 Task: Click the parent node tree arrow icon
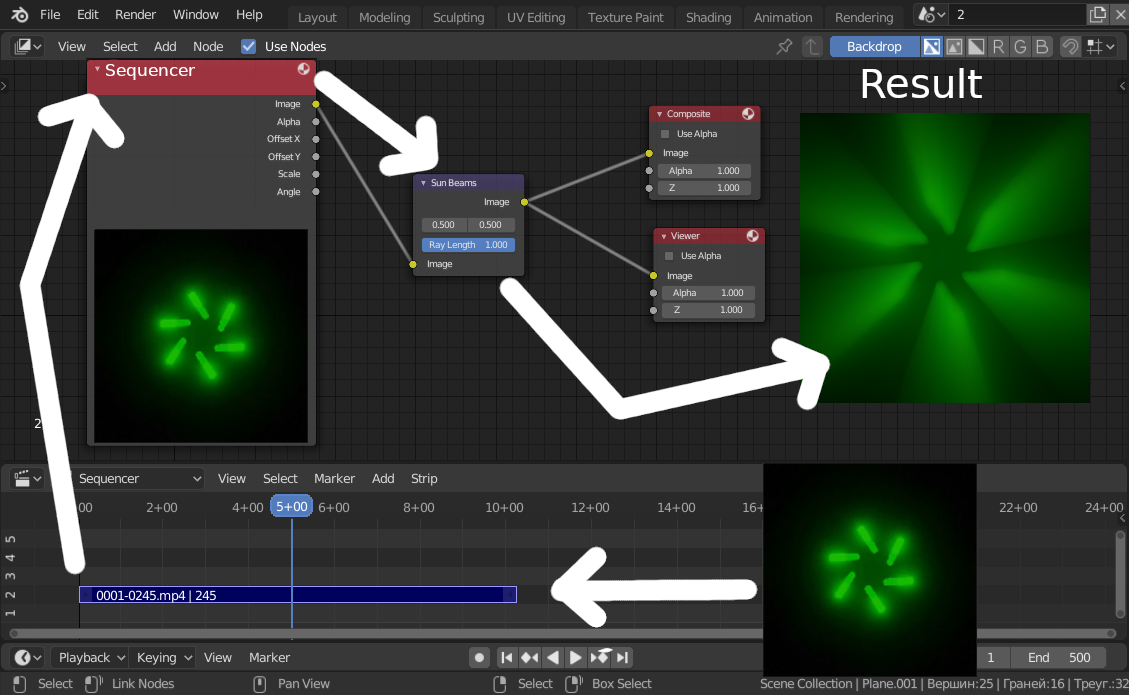[x=812, y=47]
